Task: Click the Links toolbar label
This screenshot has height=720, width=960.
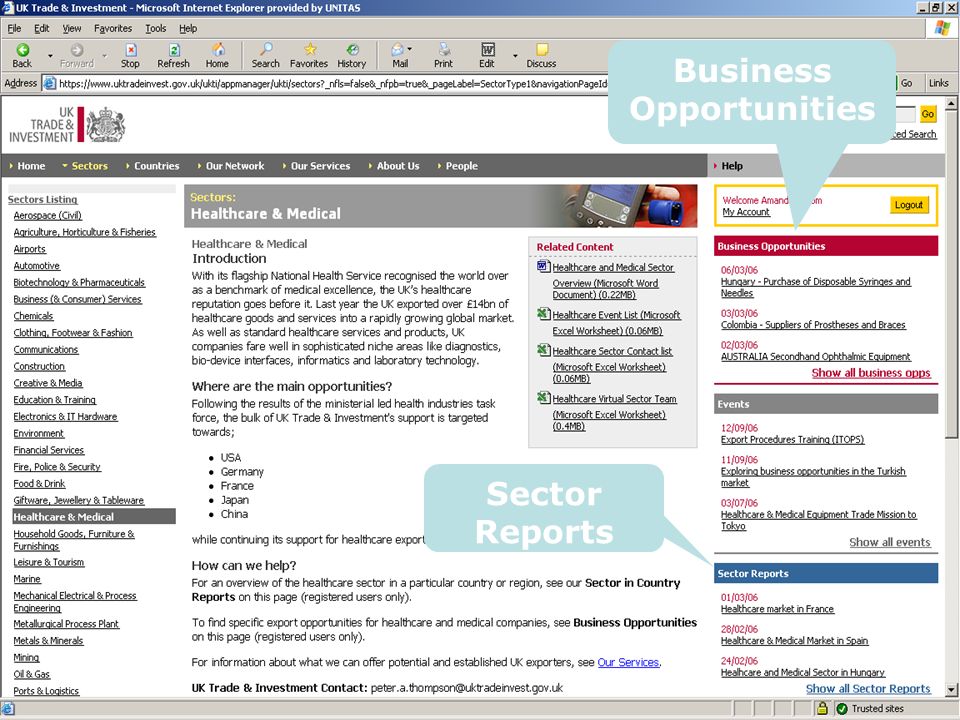Action: click(938, 83)
